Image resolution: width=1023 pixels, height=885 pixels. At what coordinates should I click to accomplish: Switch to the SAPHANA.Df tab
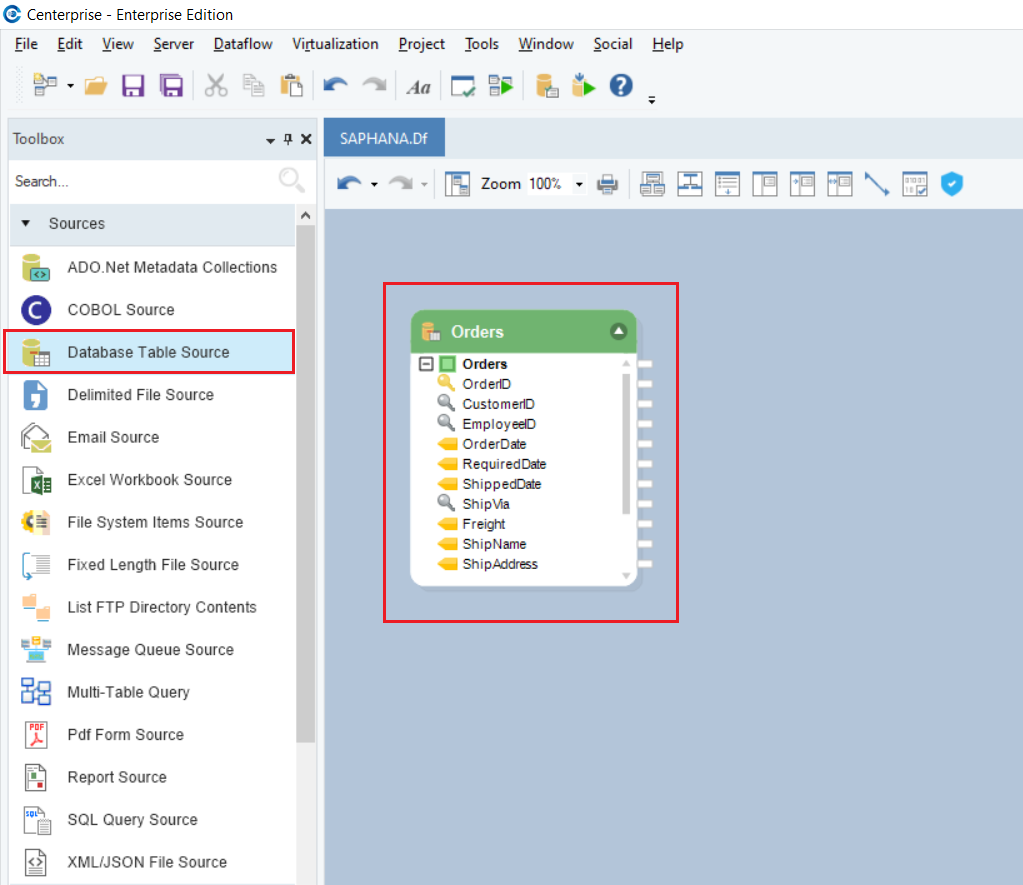384,139
